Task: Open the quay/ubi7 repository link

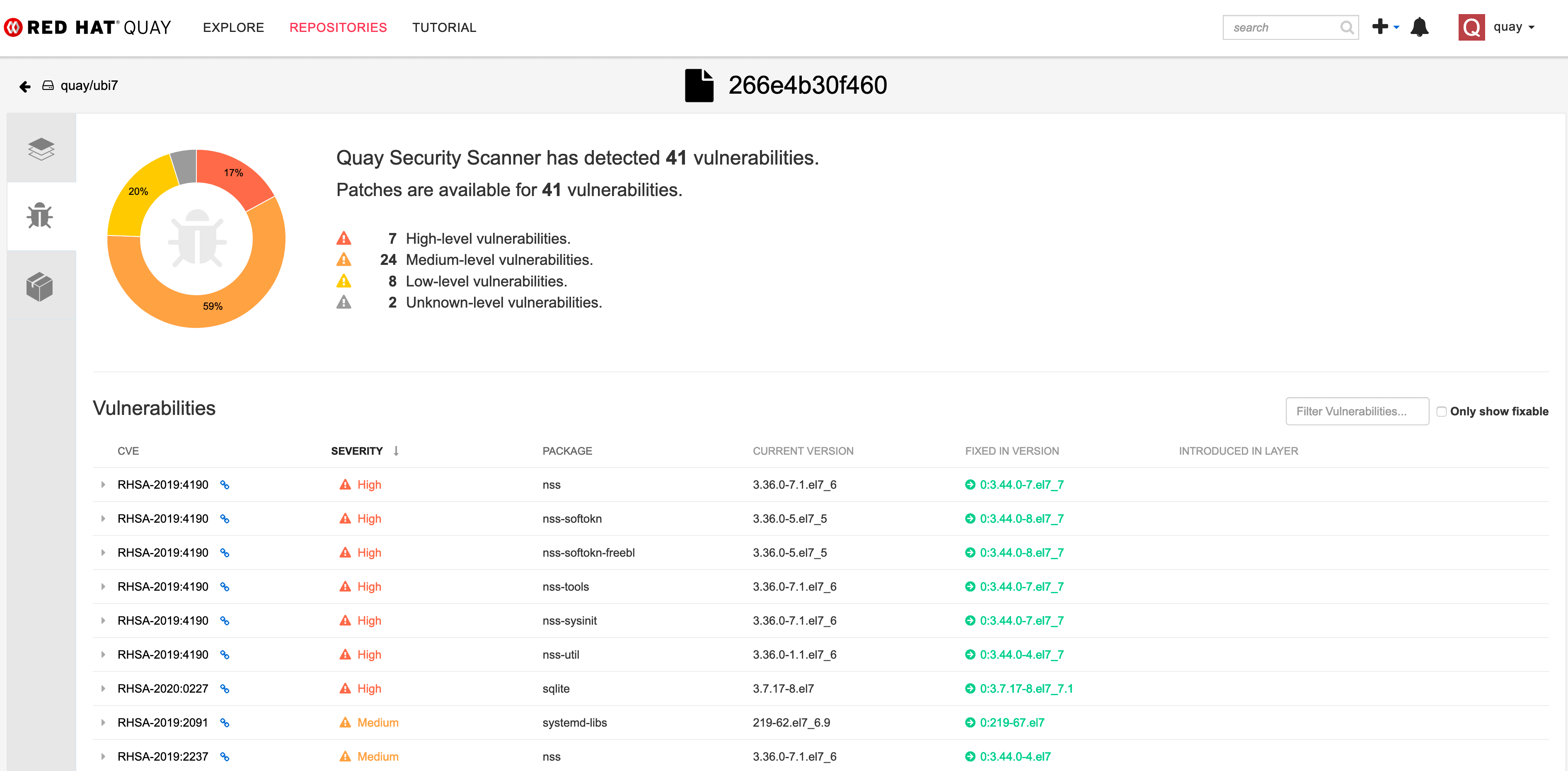Action: pyautogui.click(x=89, y=86)
